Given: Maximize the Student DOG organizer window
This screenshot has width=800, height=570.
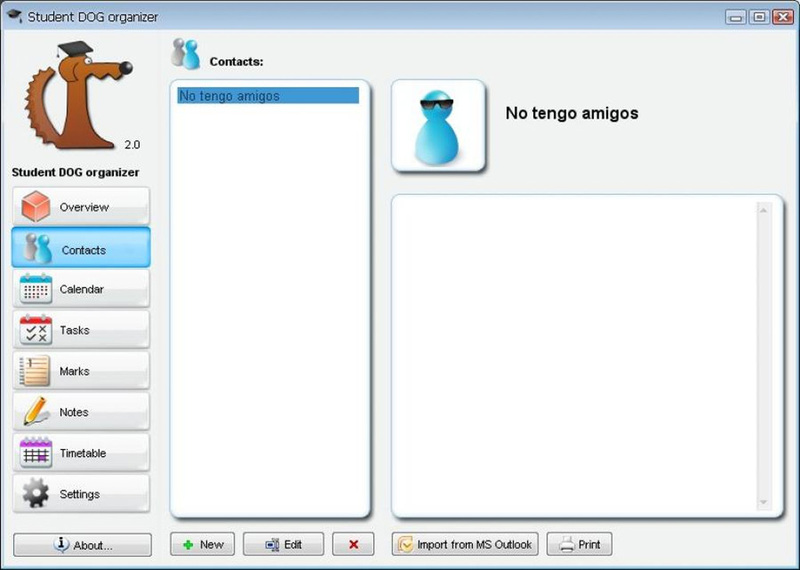Looking at the screenshot, I should tap(759, 17).
